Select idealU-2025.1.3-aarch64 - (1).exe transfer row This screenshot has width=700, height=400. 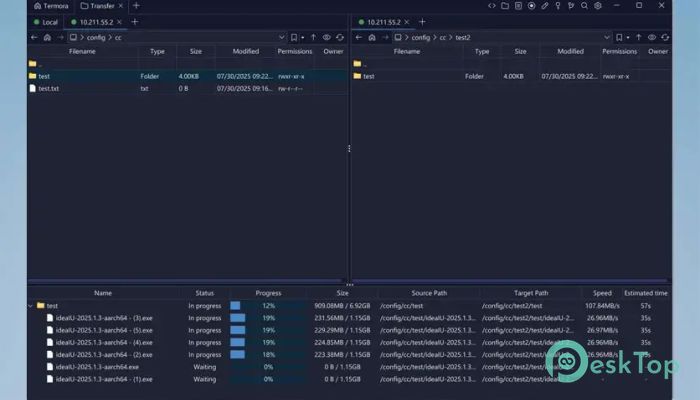349,379
